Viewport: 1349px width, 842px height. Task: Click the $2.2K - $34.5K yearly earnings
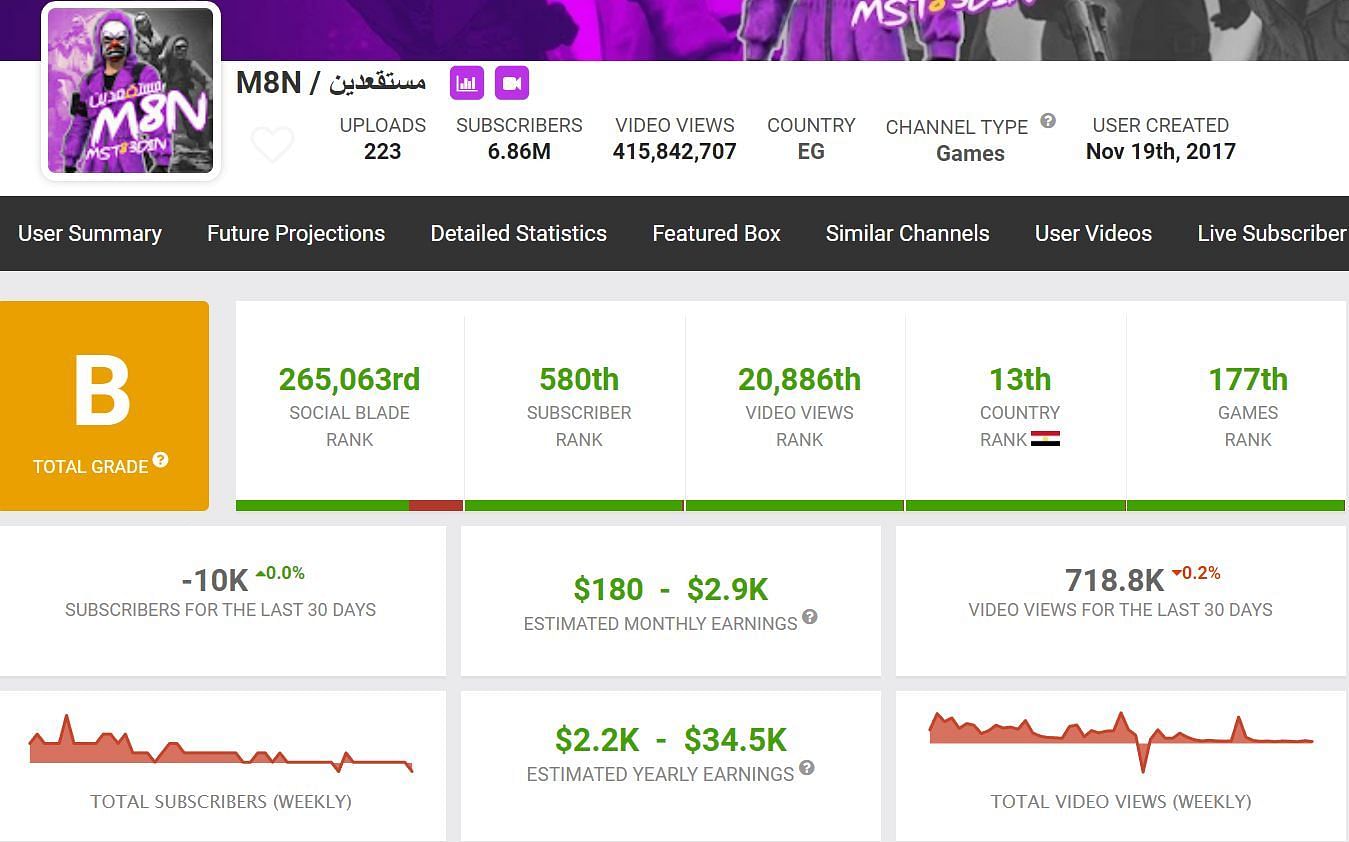pyautogui.click(x=671, y=739)
